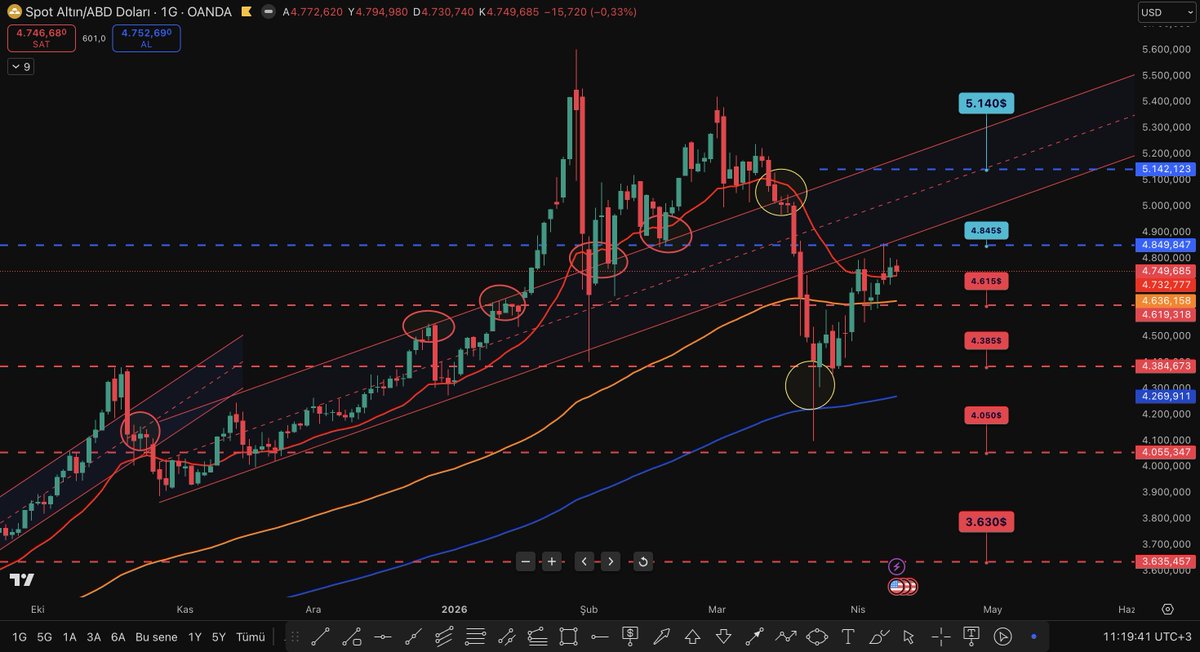The image size is (1200, 652).
Task: Open the purple lightning event marker
Action: [897, 566]
